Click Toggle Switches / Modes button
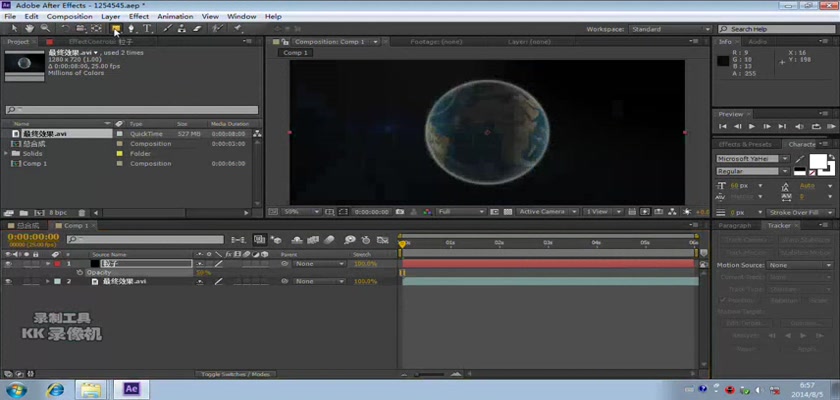Screen dimensions: 840x400 click(236, 374)
